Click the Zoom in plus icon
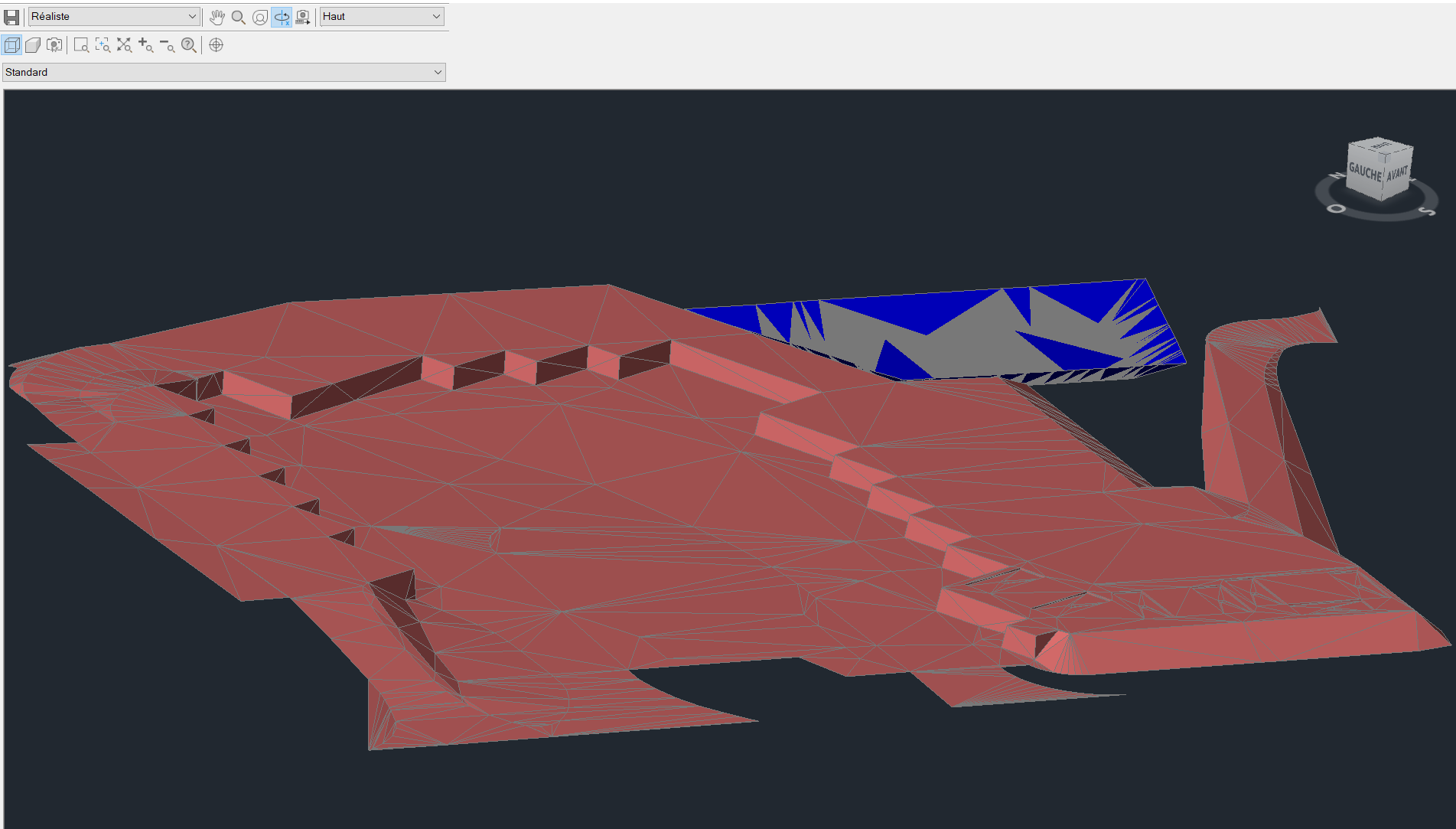 [x=145, y=44]
